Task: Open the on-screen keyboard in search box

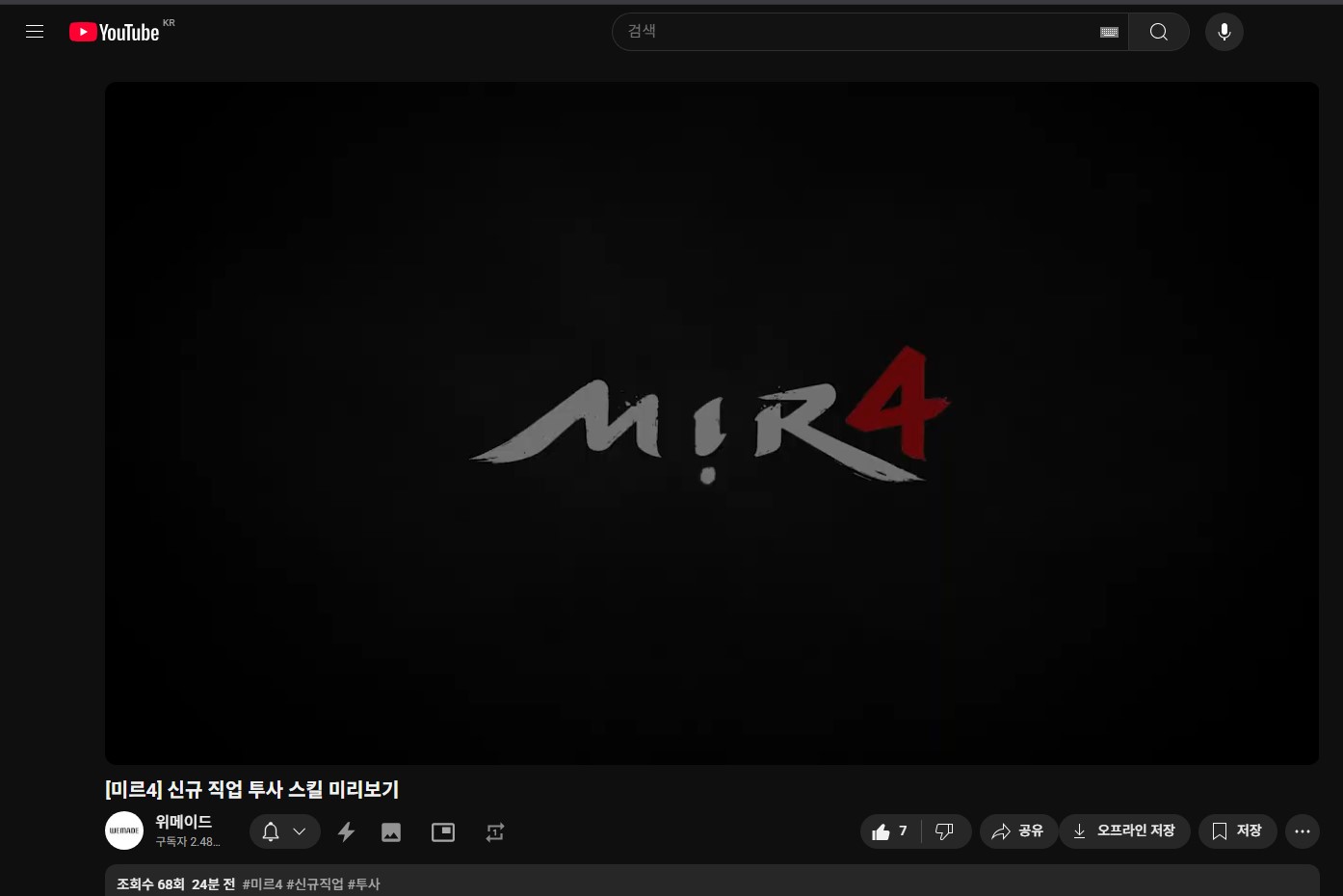Action: [1109, 32]
